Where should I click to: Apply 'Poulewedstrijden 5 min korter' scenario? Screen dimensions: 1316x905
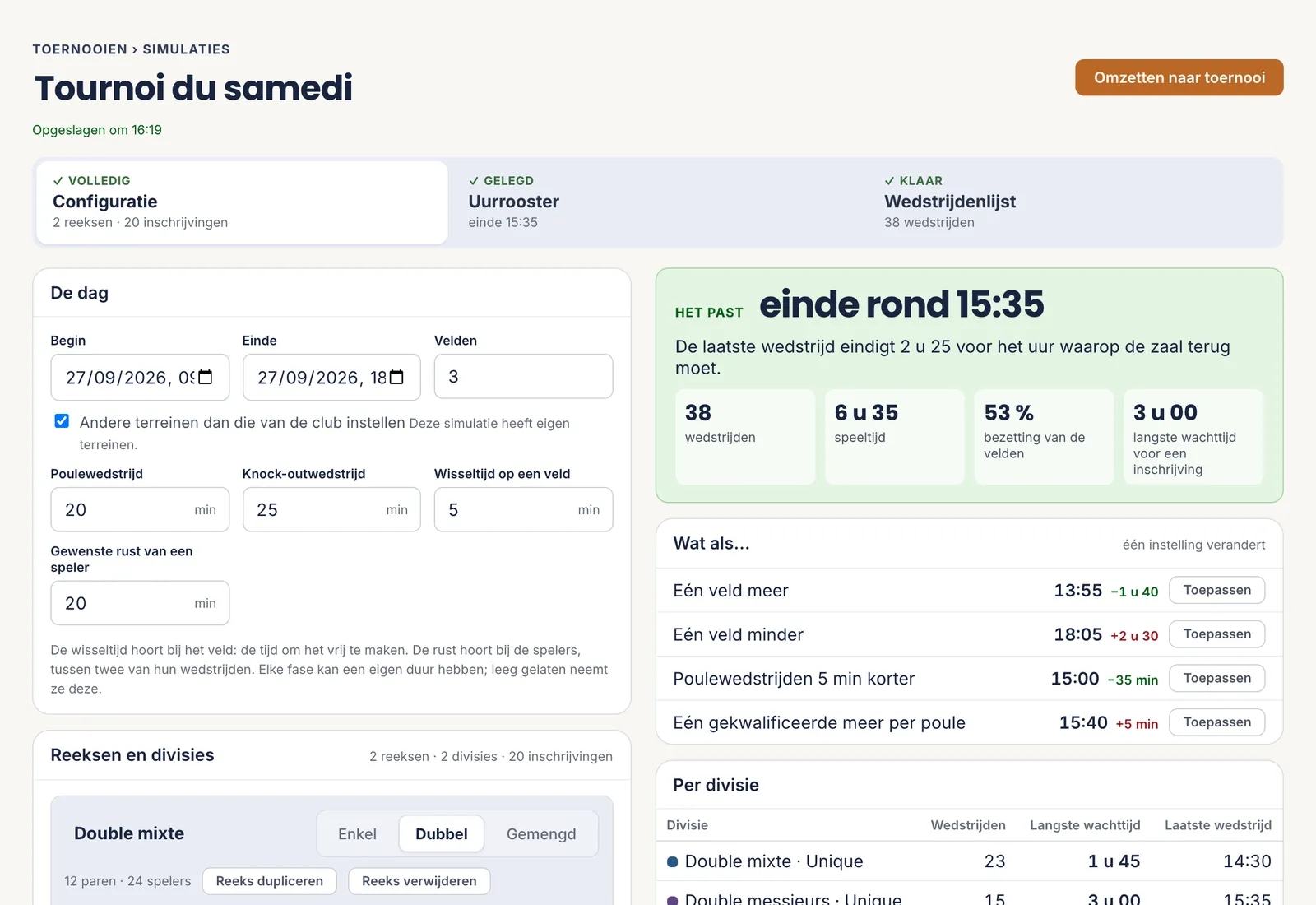1216,678
